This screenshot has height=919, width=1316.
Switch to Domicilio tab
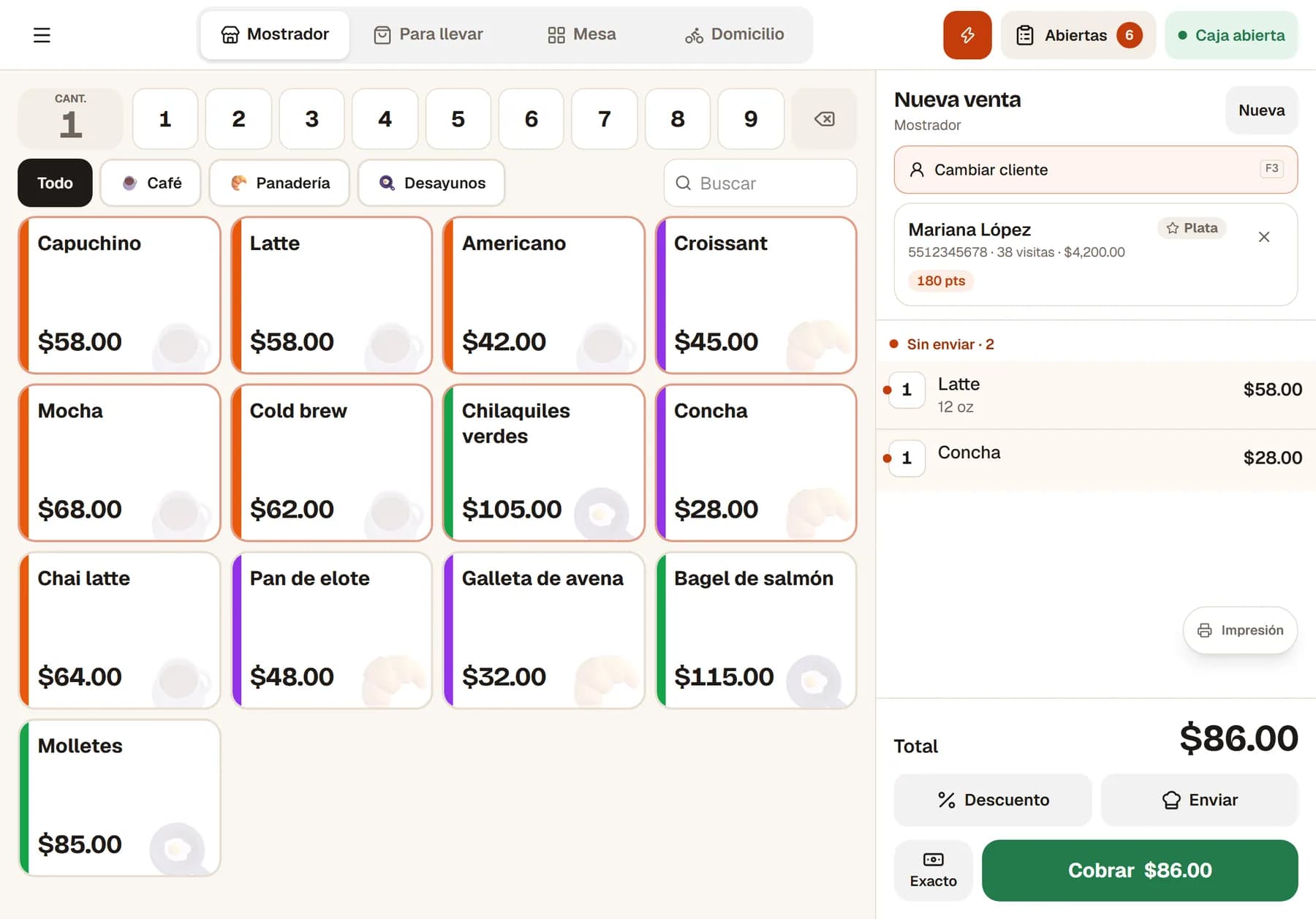coord(735,34)
